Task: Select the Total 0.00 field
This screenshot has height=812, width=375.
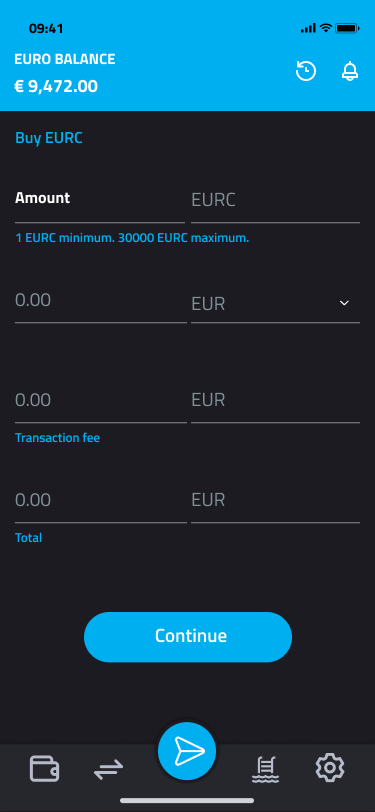Action: coord(100,500)
